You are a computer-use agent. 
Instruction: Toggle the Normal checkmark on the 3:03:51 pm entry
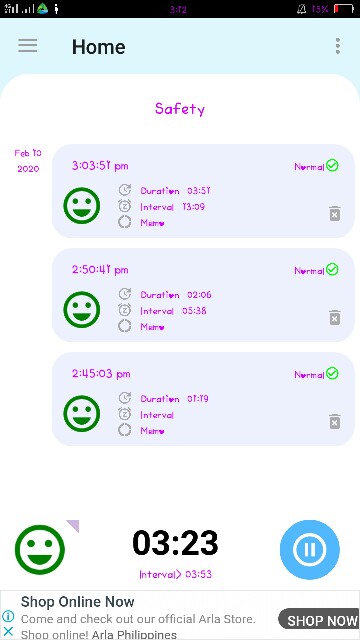[x=332, y=166]
